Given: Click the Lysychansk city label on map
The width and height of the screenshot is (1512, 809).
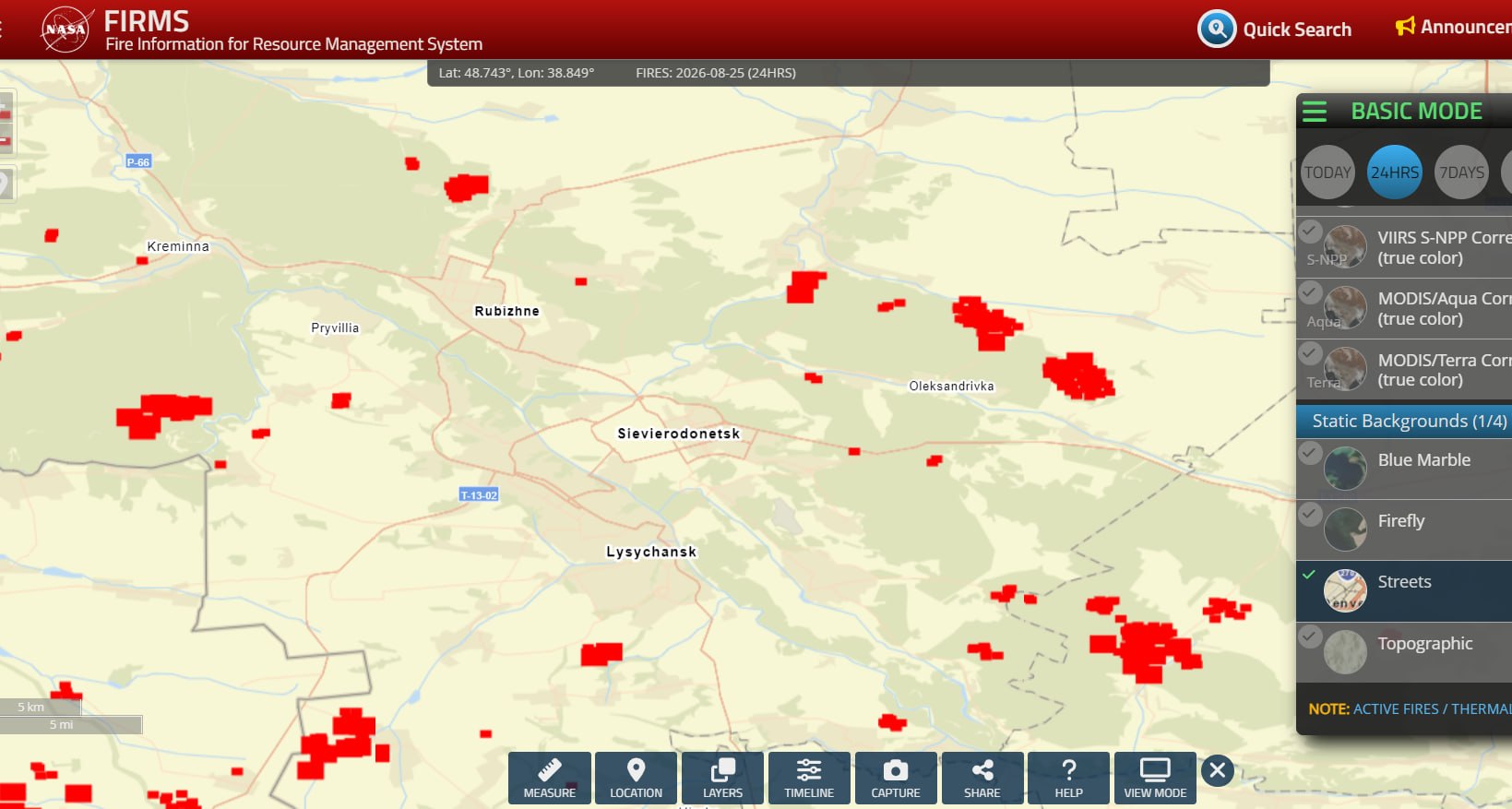Looking at the screenshot, I should pyautogui.click(x=651, y=552).
